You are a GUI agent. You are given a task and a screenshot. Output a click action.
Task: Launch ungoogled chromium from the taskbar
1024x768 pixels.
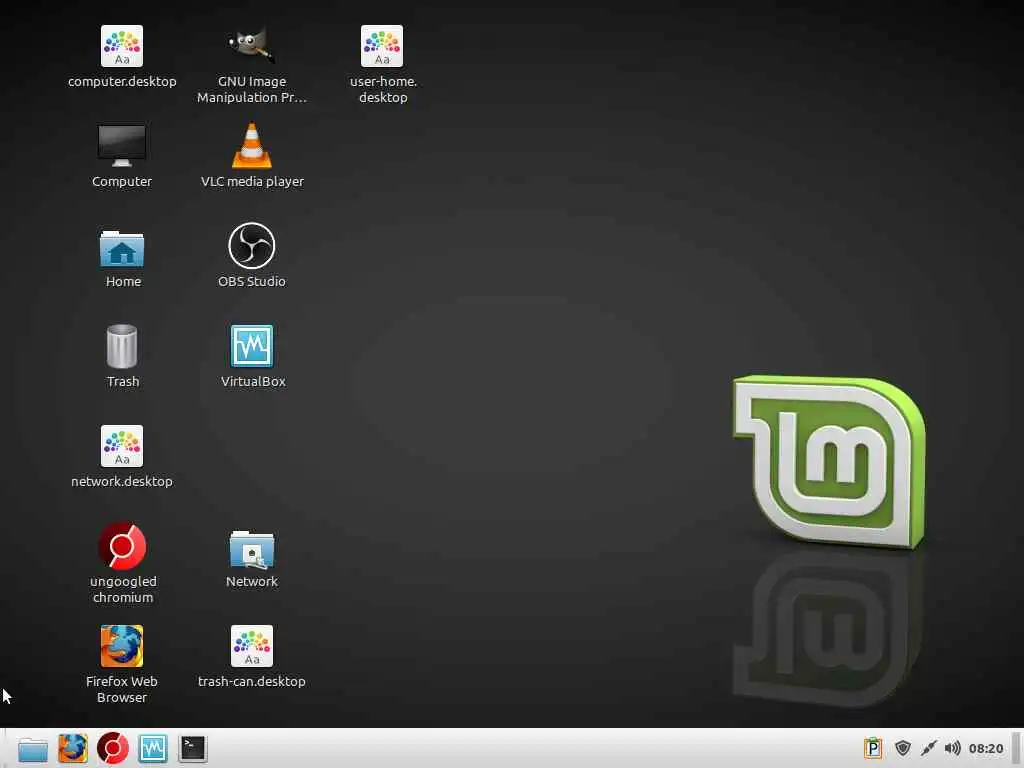[113, 748]
